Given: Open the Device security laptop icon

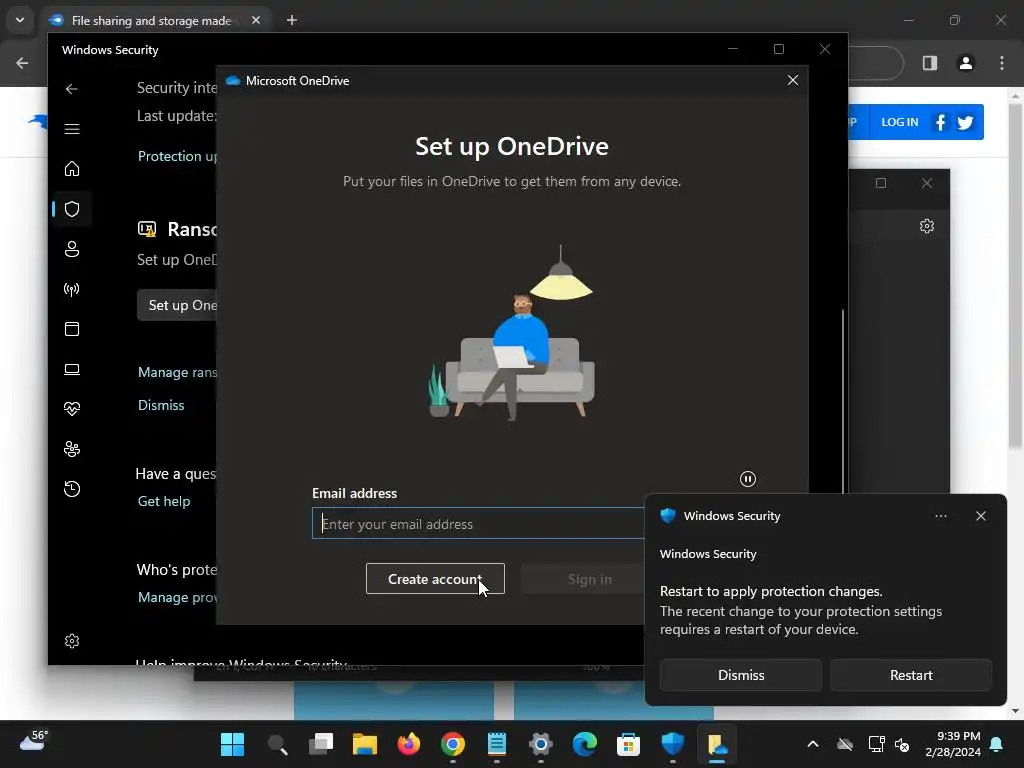Looking at the screenshot, I should (x=72, y=370).
